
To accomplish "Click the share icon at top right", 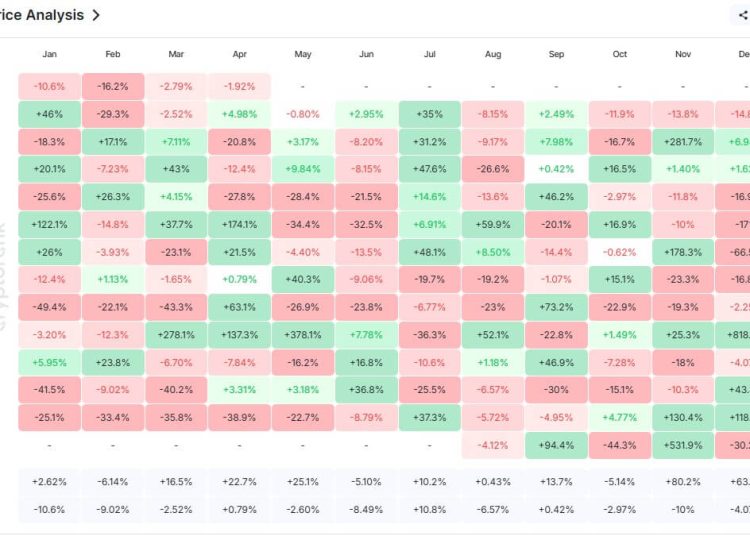I will (x=742, y=16).
